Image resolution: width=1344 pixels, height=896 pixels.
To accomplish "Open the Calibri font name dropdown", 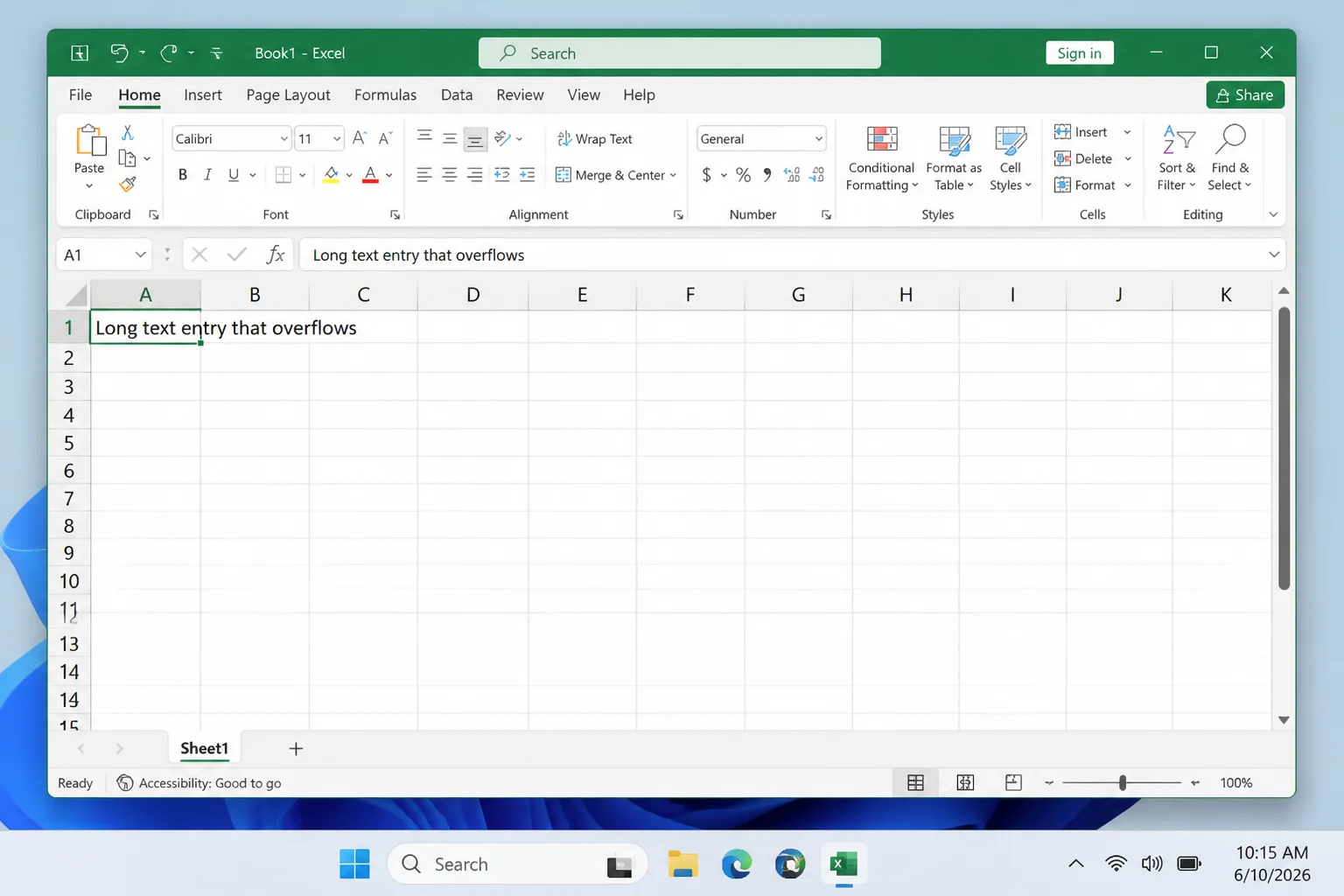I will (283, 138).
